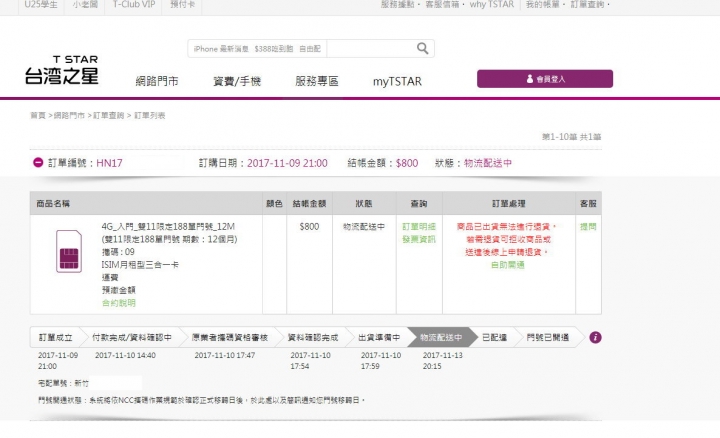Click timestamp 2017-11-13 20:15

pos(443,360)
